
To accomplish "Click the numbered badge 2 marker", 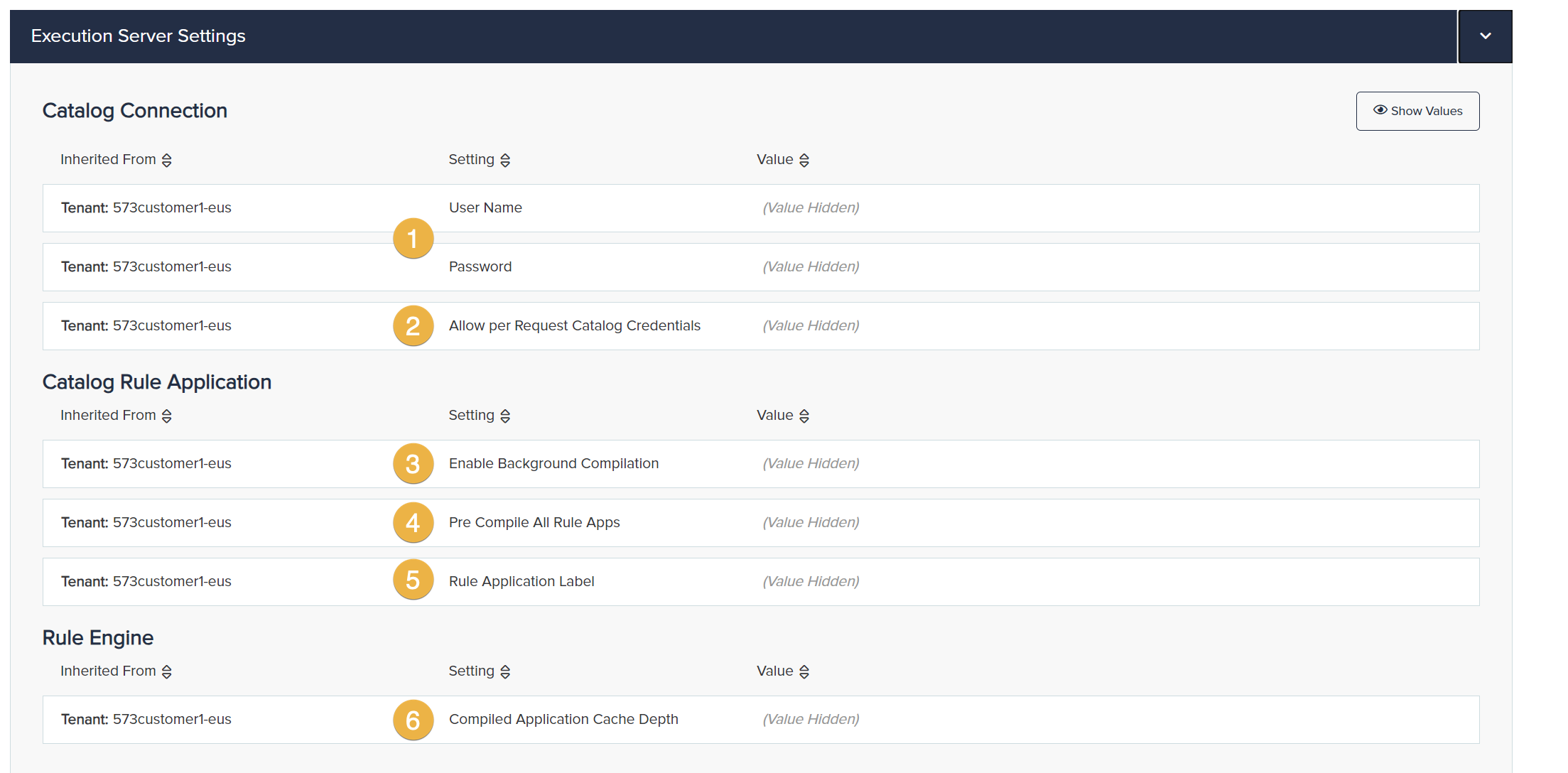I will pyautogui.click(x=413, y=326).
